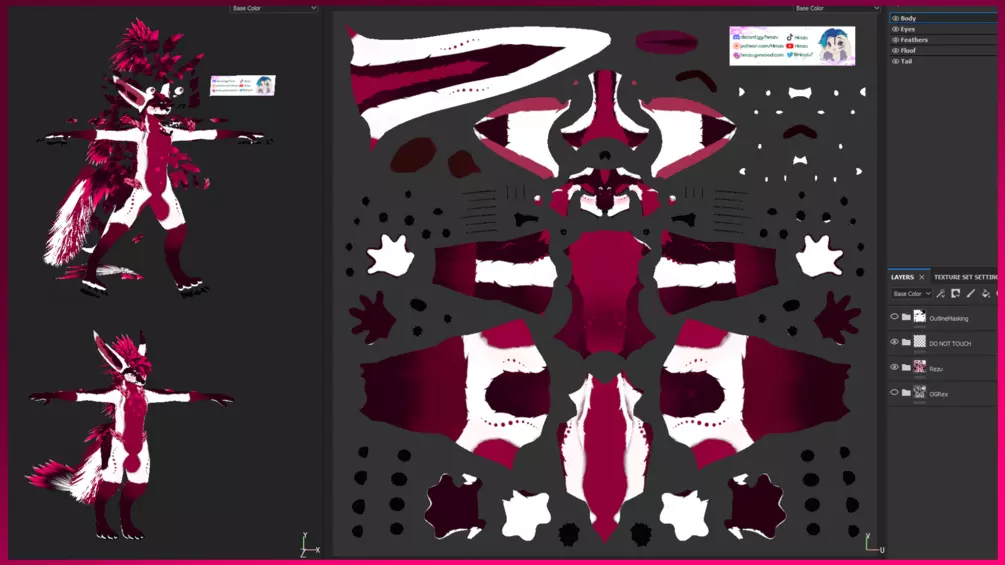1005x565 pixels.
Task: Select the DO NOT TOUCH layer thumbnail
Action: pos(920,341)
